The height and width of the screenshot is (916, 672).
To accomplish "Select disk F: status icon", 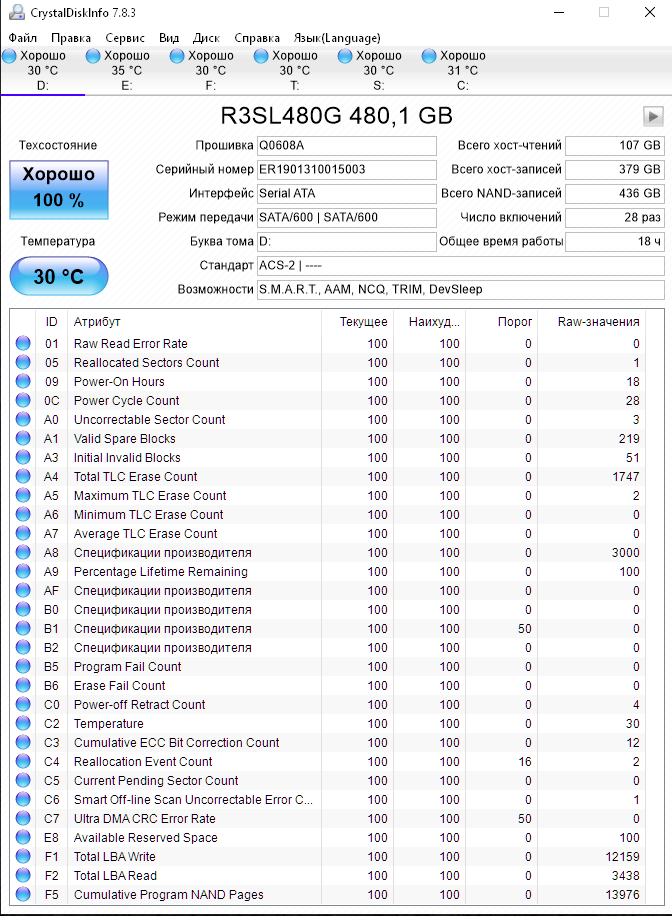I will click(177, 56).
